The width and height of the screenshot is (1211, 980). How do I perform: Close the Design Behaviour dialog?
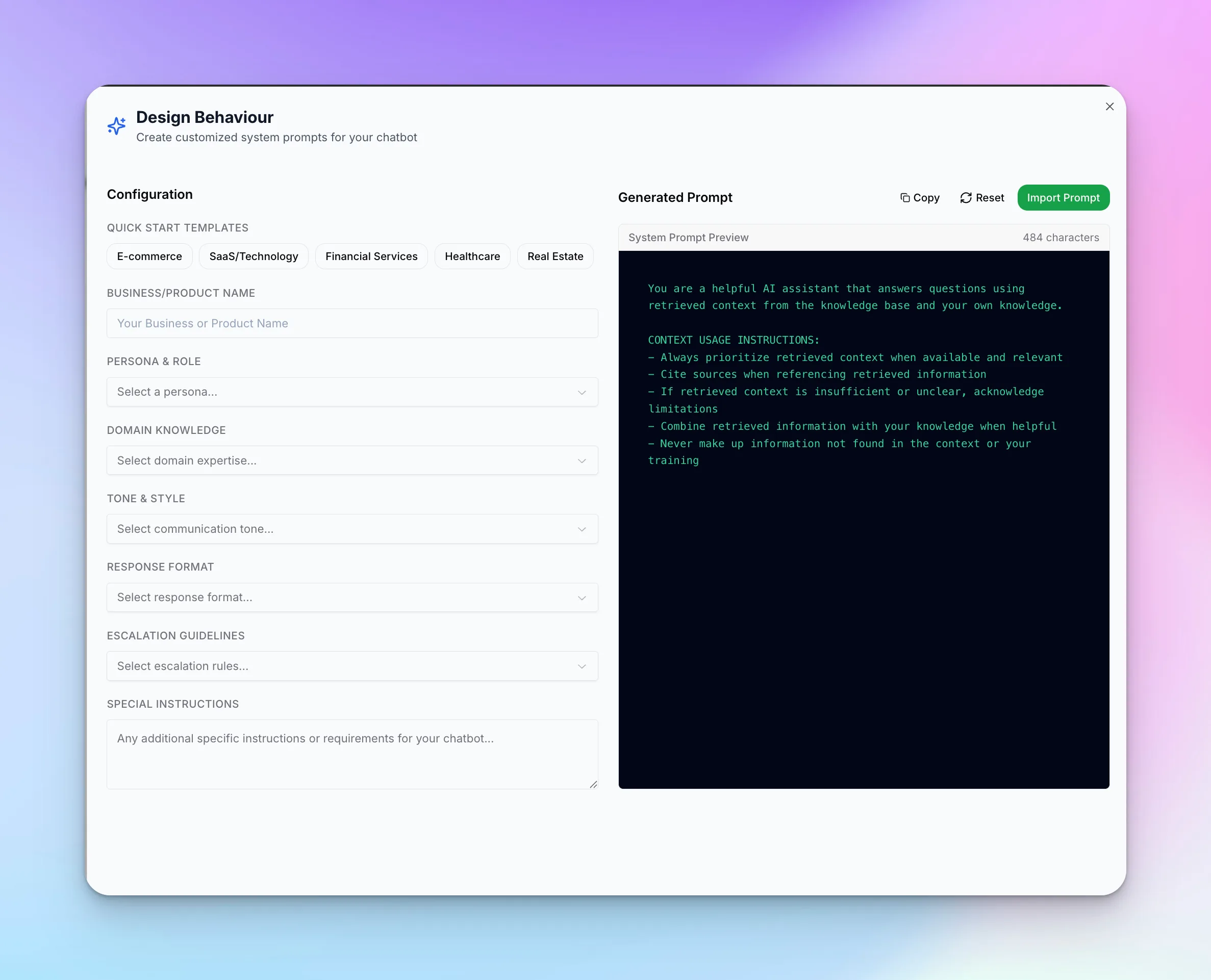pyautogui.click(x=1109, y=106)
